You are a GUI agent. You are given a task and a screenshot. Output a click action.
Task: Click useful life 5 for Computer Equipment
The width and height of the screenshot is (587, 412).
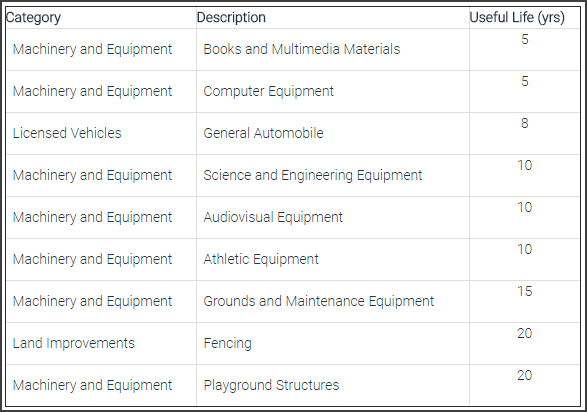[x=524, y=81]
